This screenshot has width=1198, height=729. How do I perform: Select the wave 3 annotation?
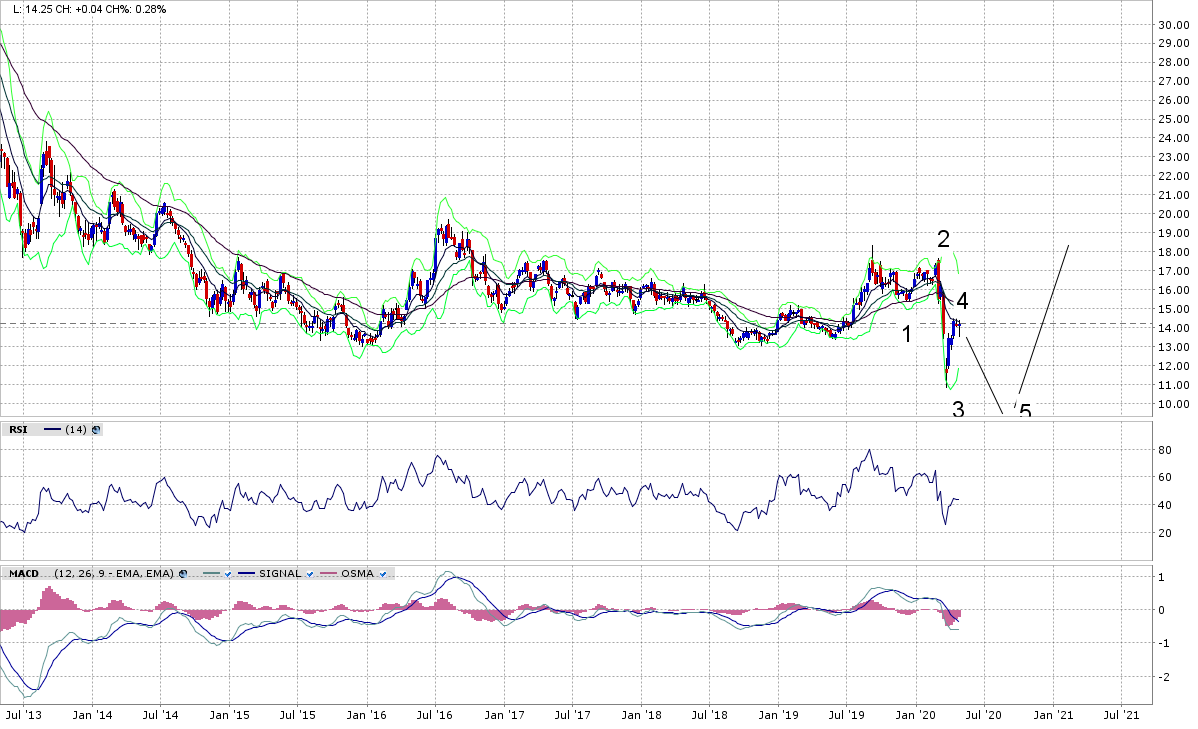(958, 409)
